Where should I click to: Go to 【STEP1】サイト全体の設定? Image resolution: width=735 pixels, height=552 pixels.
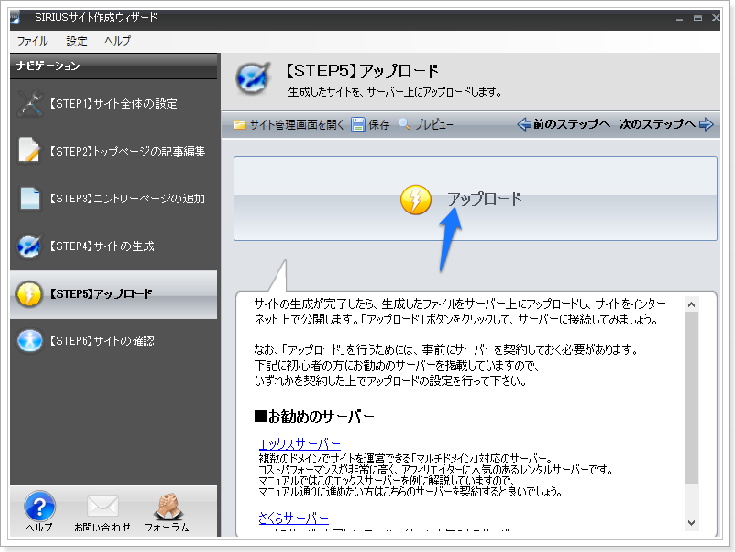click(114, 104)
